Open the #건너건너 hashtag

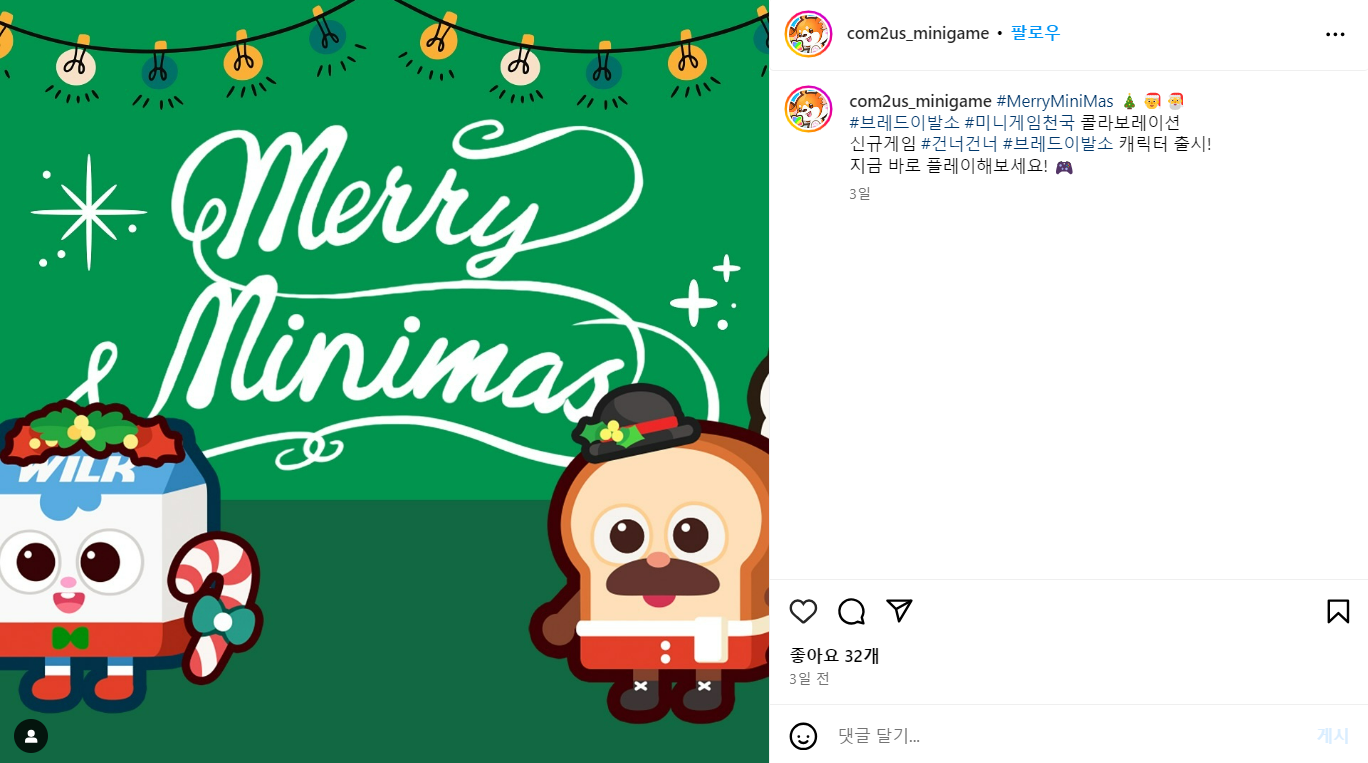click(959, 143)
